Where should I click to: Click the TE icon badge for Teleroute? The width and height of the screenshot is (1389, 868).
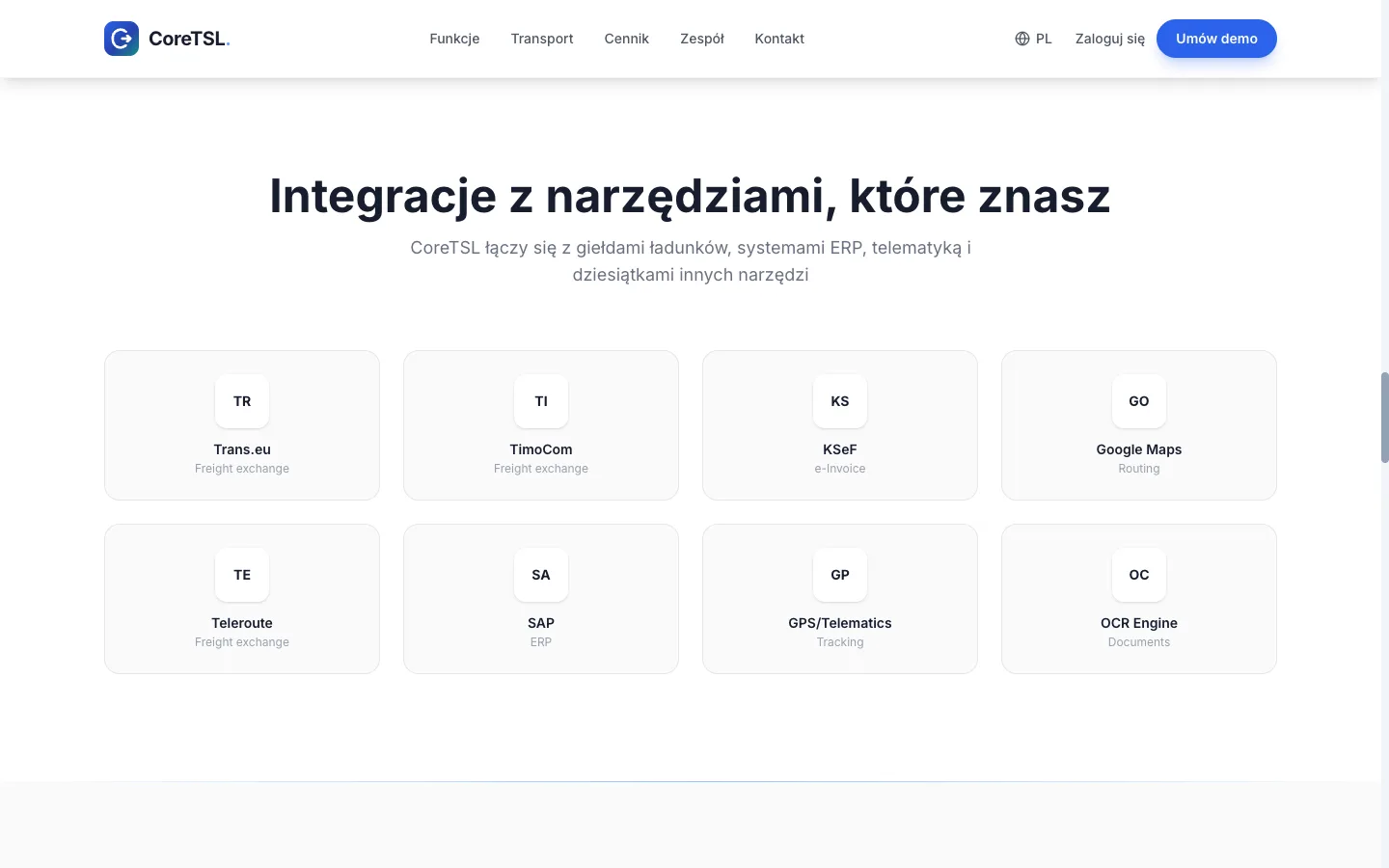(242, 575)
